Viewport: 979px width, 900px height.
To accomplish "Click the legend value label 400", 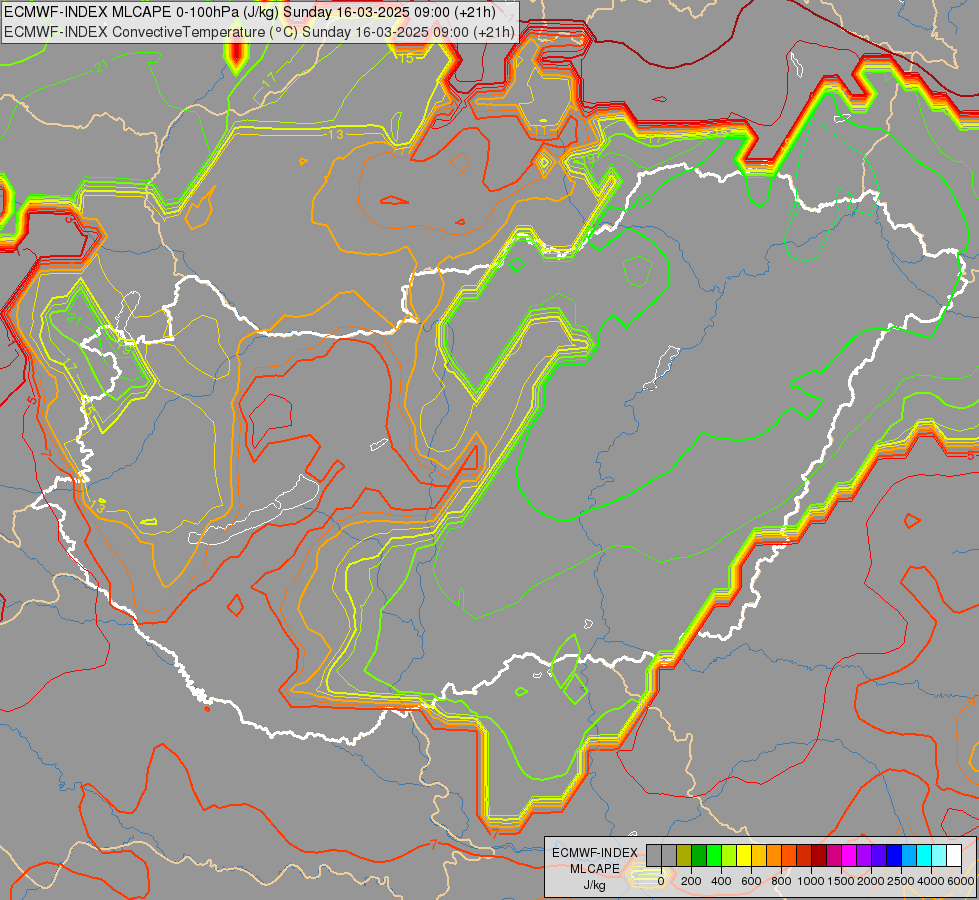I will (721, 881).
